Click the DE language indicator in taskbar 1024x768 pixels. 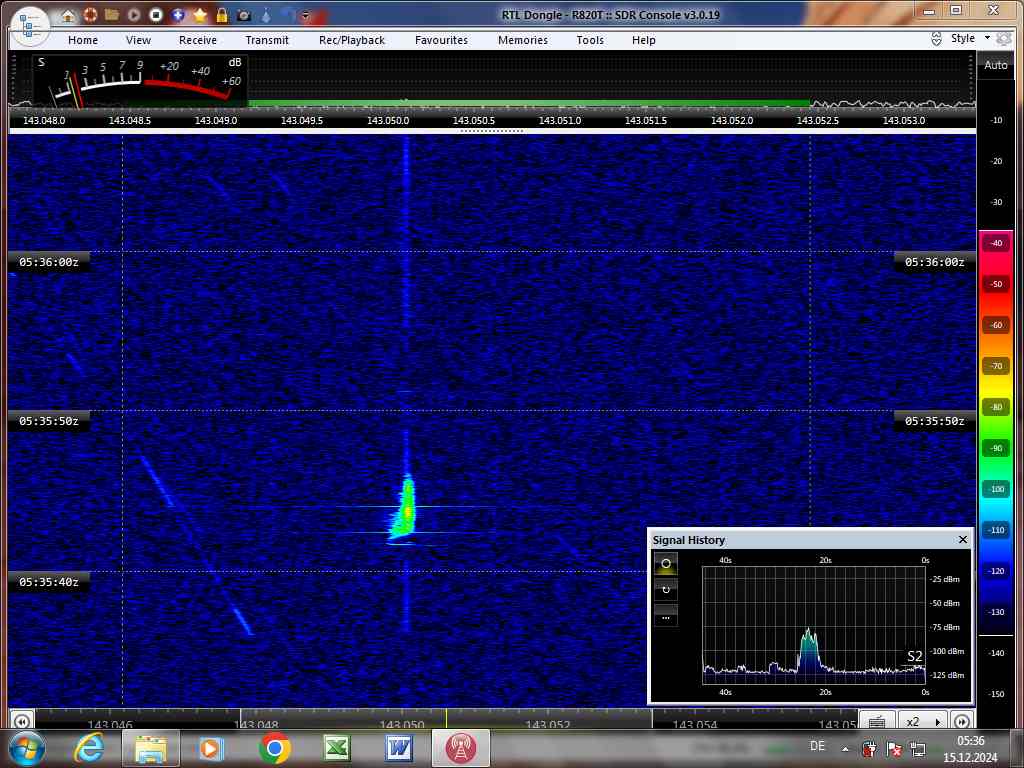817,746
